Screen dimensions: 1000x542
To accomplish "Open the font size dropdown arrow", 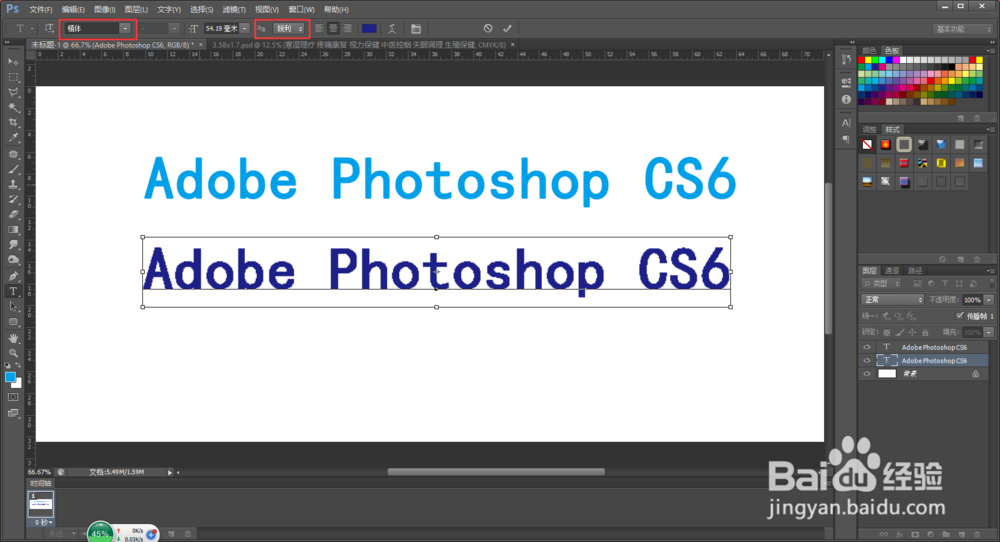I will [x=244, y=29].
